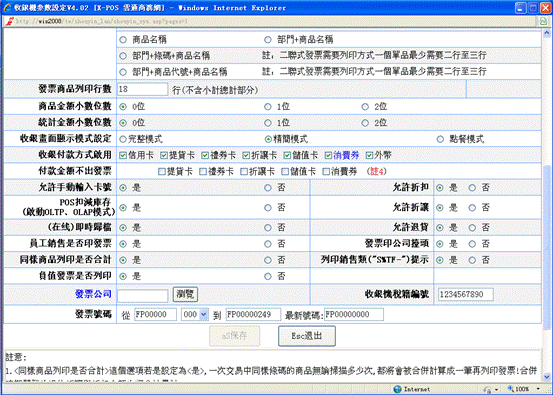Click the page icon in address bar
Screen dimensions: 553x395
(x=10, y=21)
